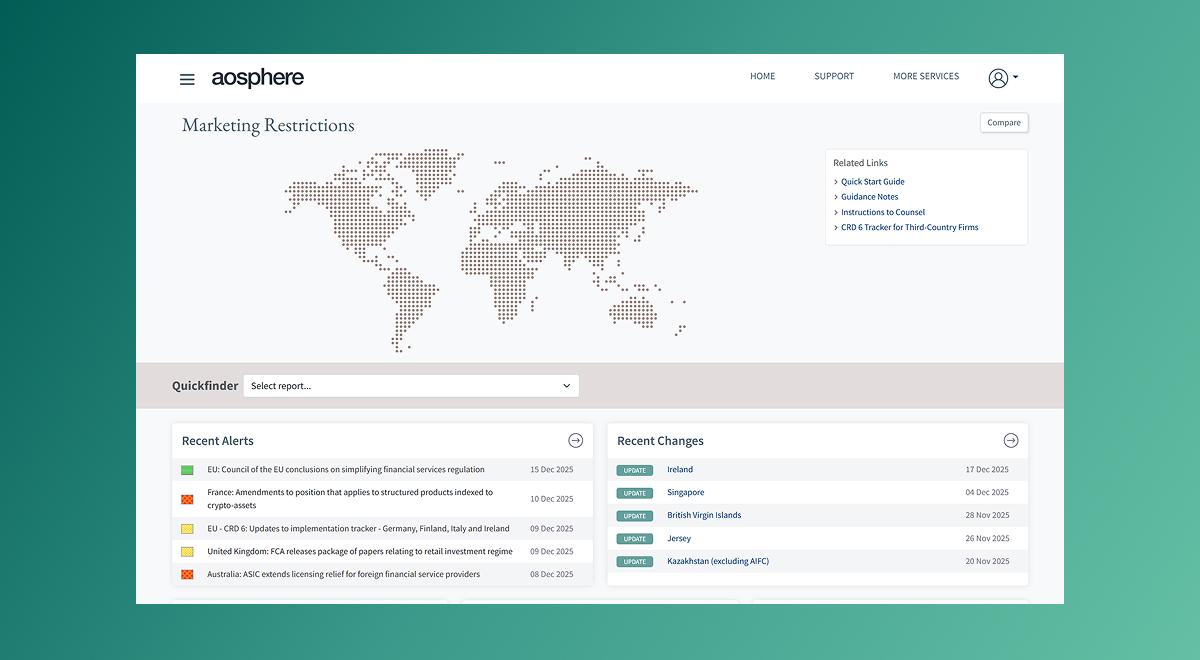Expand the Quickfinder Select report dropdown
The width and height of the screenshot is (1200, 660).
[x=410, y=386]
